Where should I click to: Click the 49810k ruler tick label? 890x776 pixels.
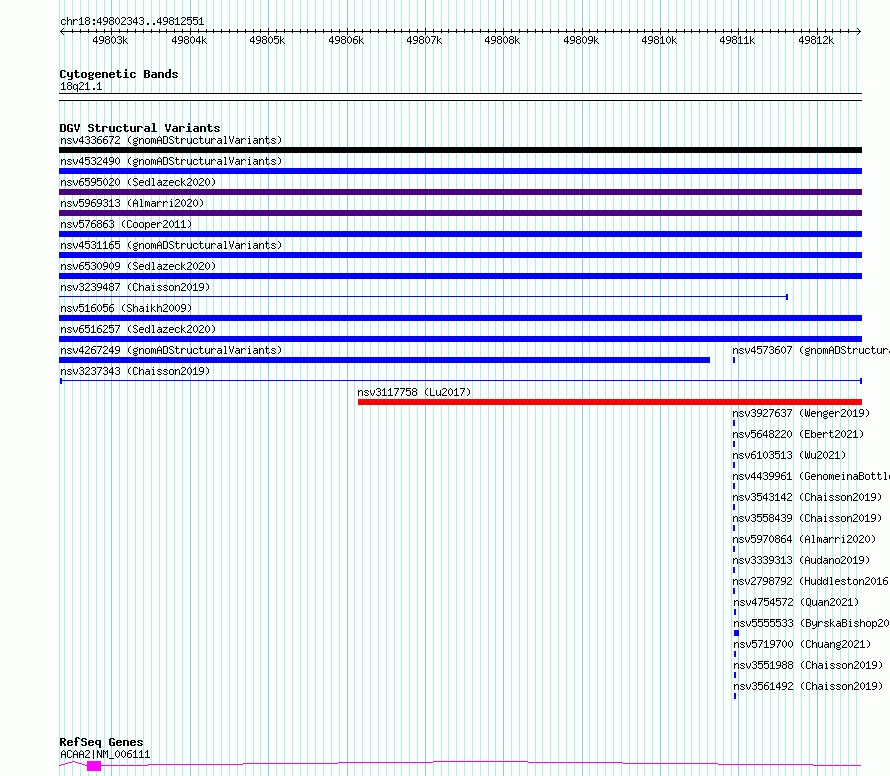pos(659,40)
